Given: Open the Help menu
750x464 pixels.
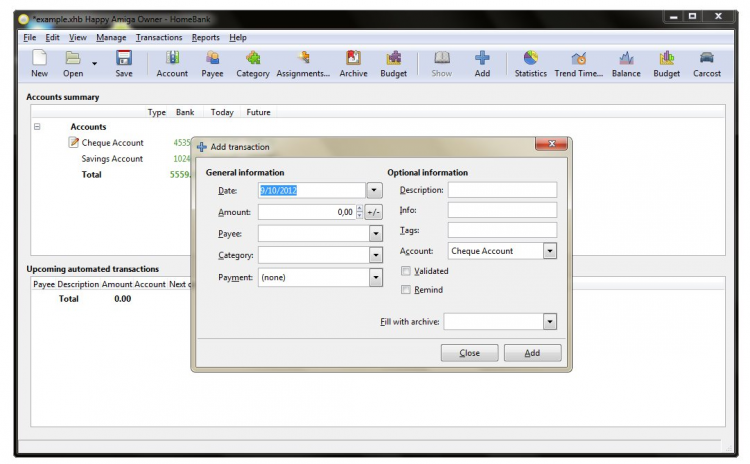Looking at the screenshot, I should click(x=238, y=37).
